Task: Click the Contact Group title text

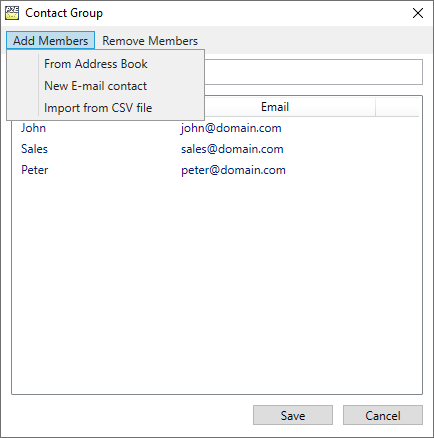Action: [x=64, y=13]
